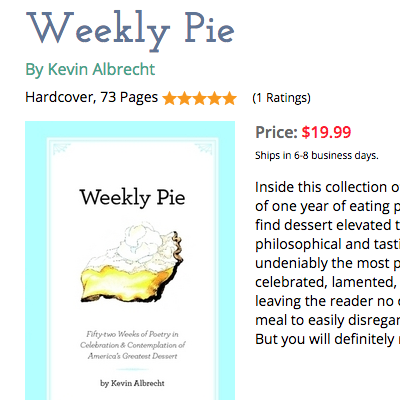Screen dimensions: 400x400
Task: Select the fifth orange rating star
Action: [229, 98]
